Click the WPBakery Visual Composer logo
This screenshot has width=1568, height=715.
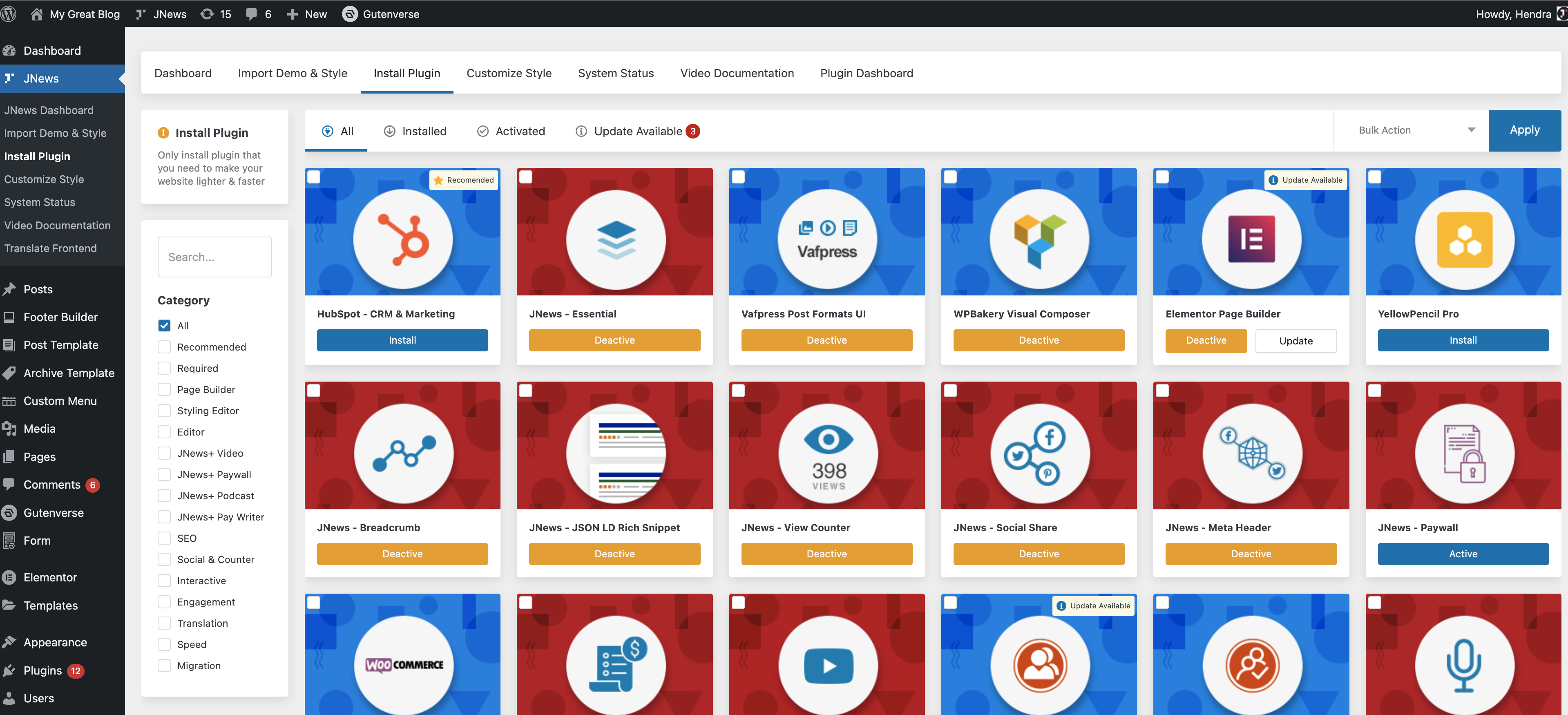tap(1040, 239)
